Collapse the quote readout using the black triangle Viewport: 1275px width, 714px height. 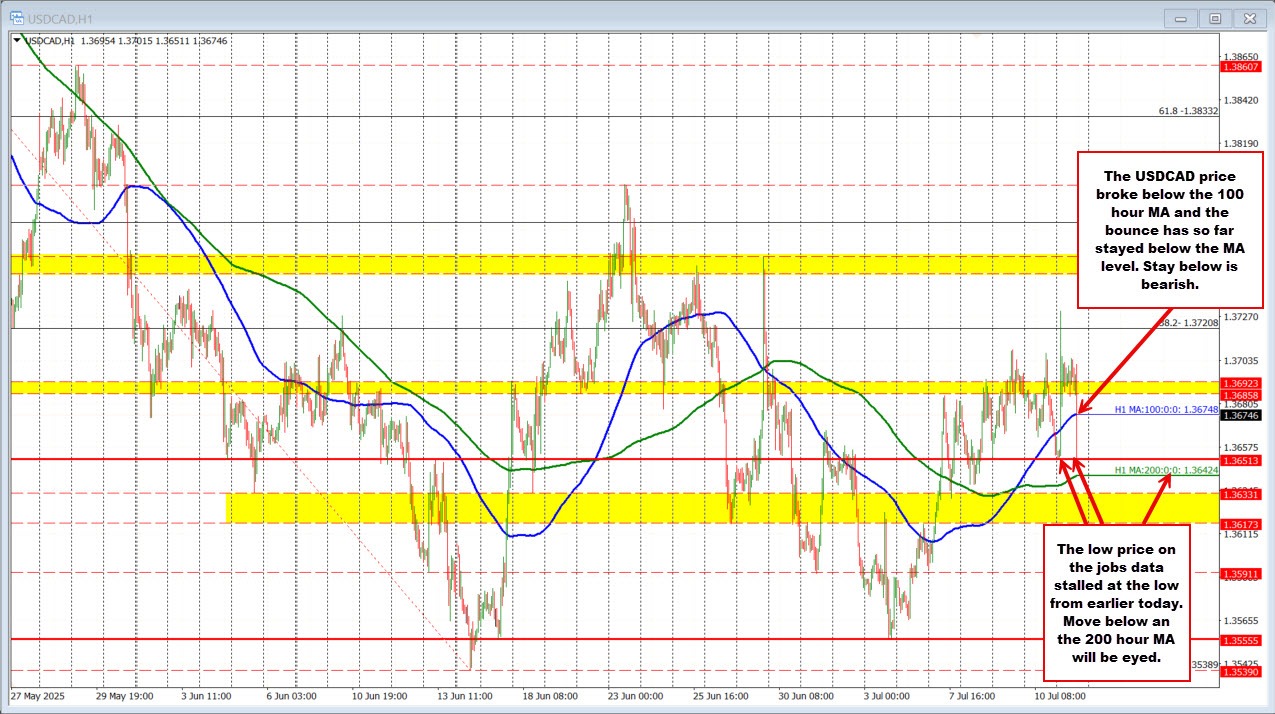click(x=17, y=41)
